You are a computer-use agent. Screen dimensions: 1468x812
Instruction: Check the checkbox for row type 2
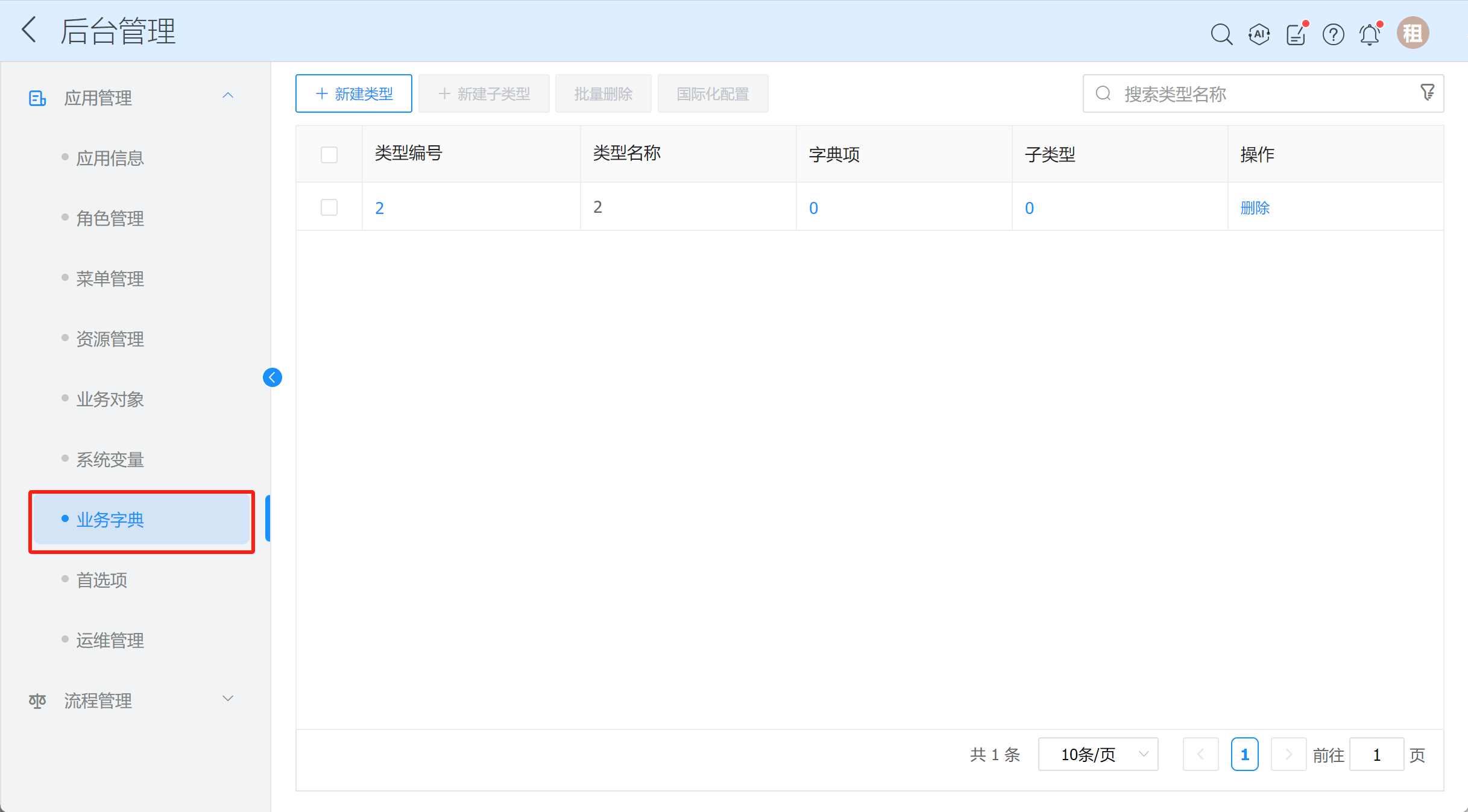(x=329, y=207)
